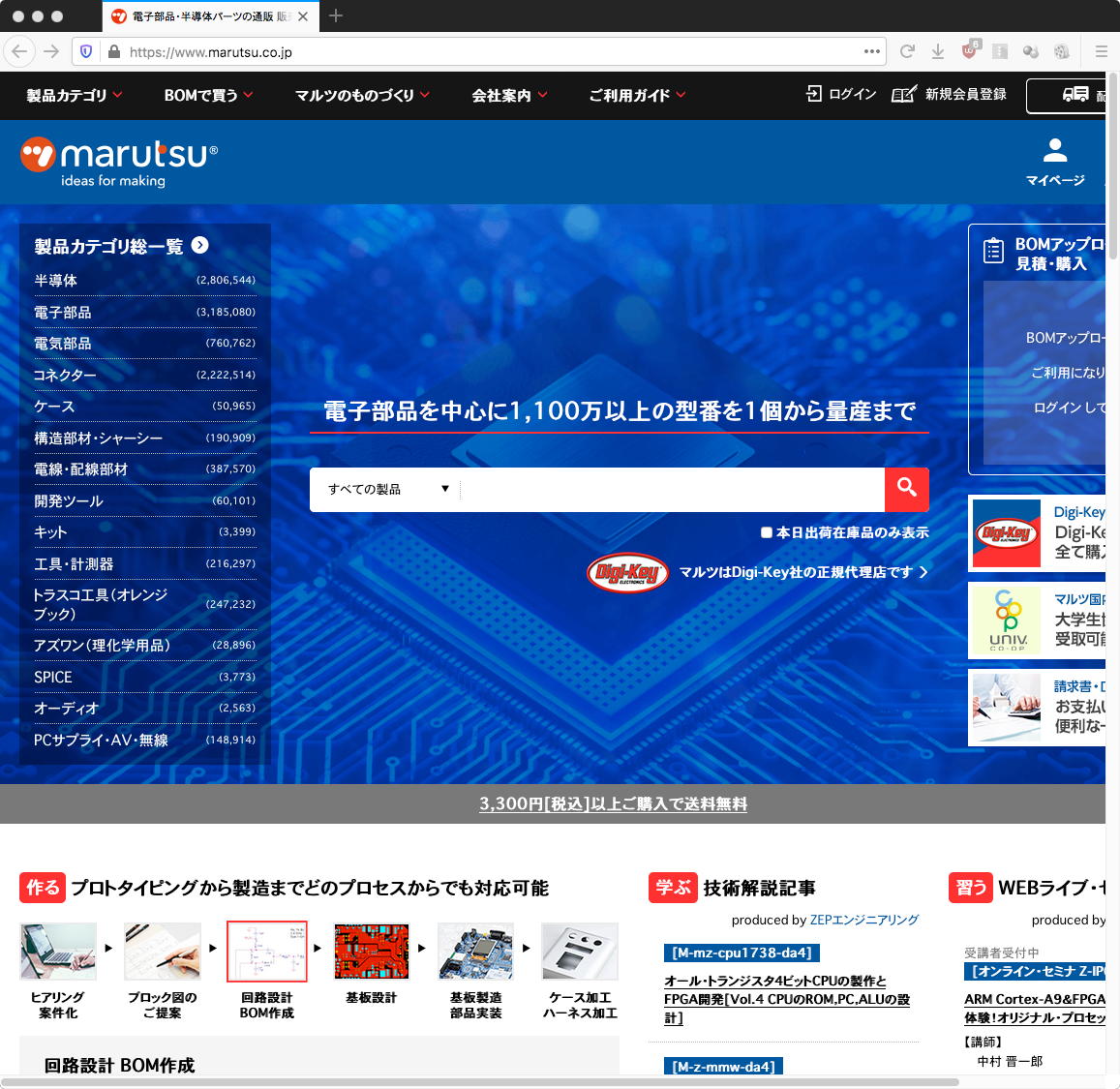Select the ヒアリング案件化 step image
The image size is (1120, 1089).
[x=58, y=952]
